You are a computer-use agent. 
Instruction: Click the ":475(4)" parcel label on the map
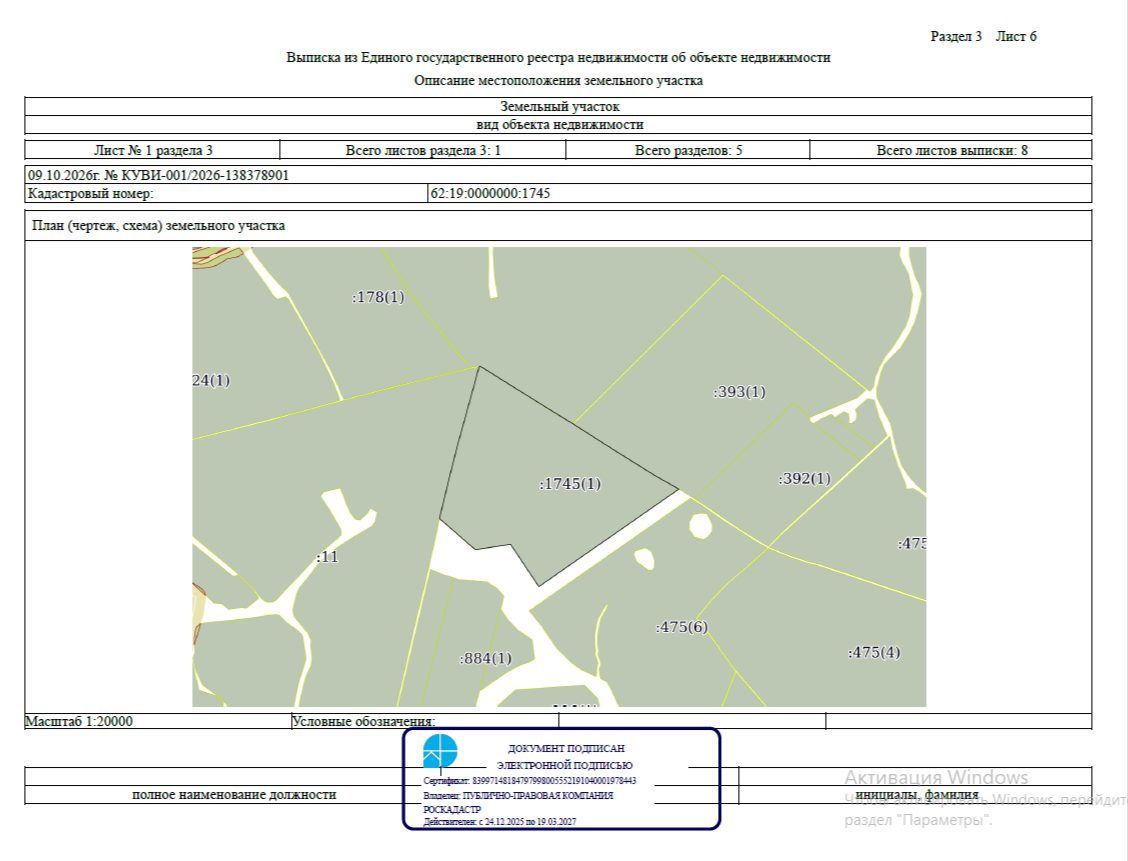point(874,652)
